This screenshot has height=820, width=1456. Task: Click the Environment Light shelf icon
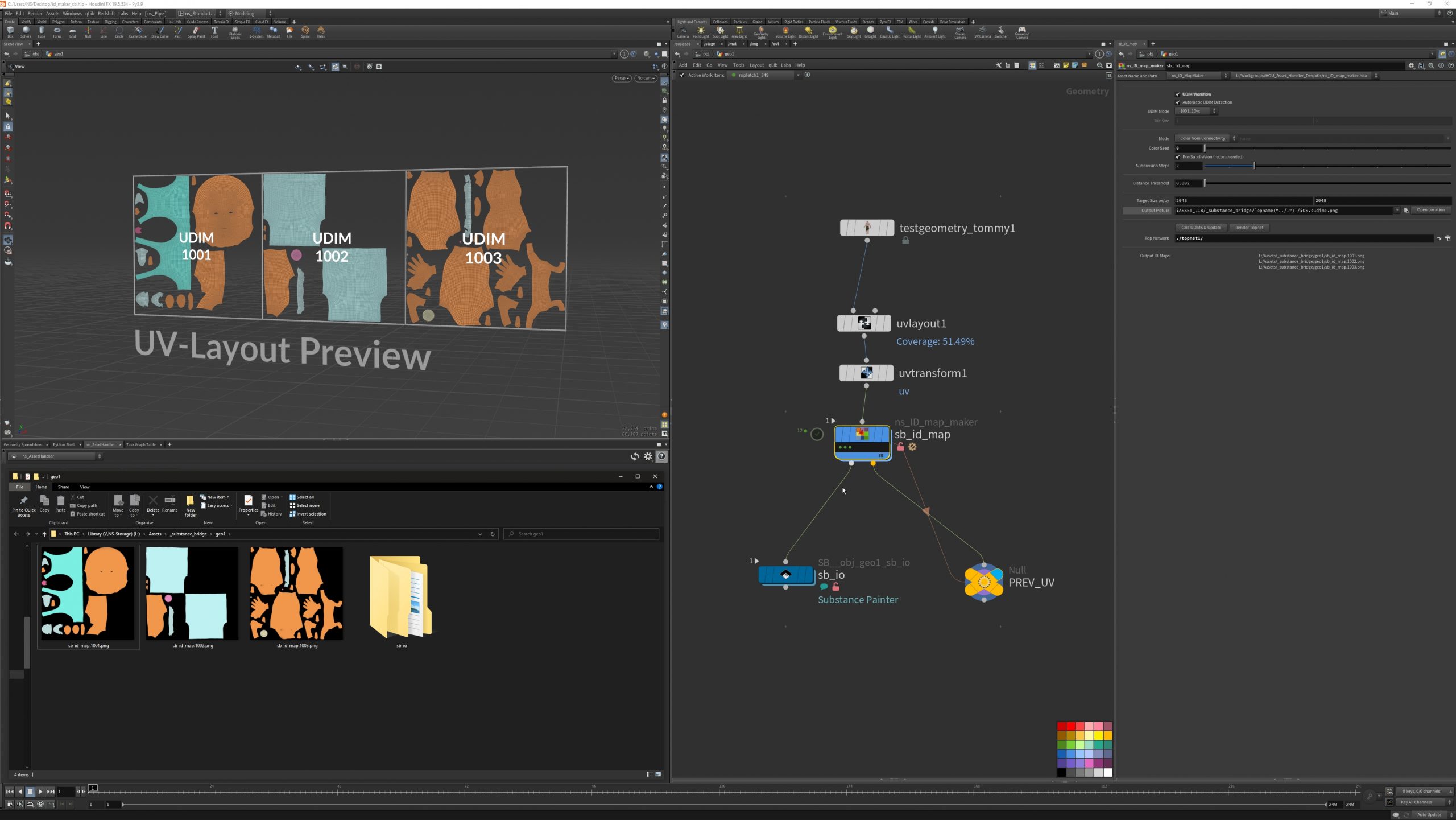(x=832, y=31)
